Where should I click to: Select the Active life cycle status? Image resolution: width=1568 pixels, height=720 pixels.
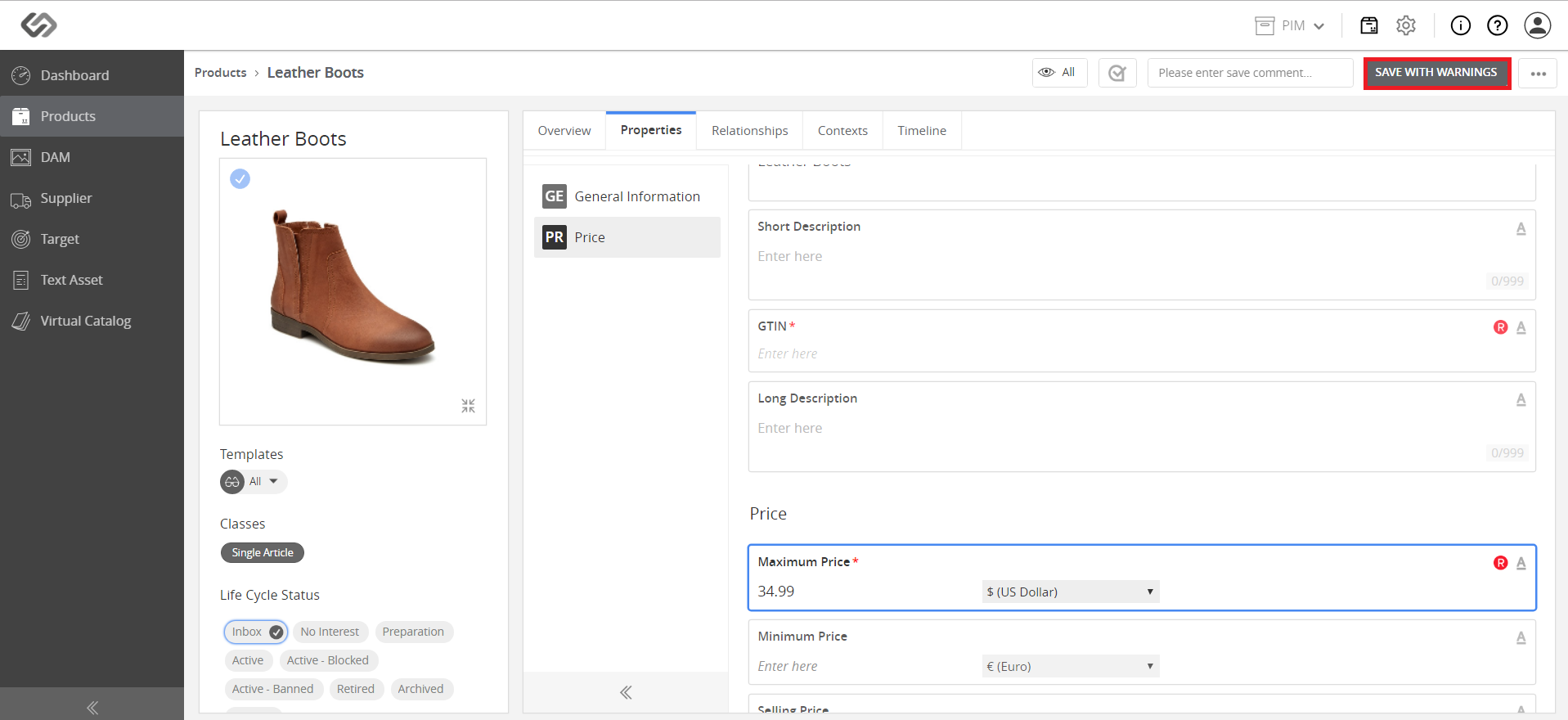click(248, 660)
